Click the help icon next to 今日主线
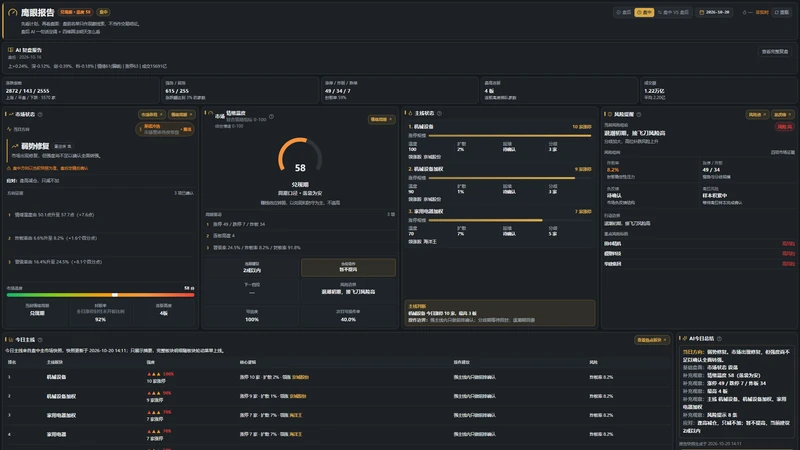Screen dimensions: 800x450 (40, 340)
